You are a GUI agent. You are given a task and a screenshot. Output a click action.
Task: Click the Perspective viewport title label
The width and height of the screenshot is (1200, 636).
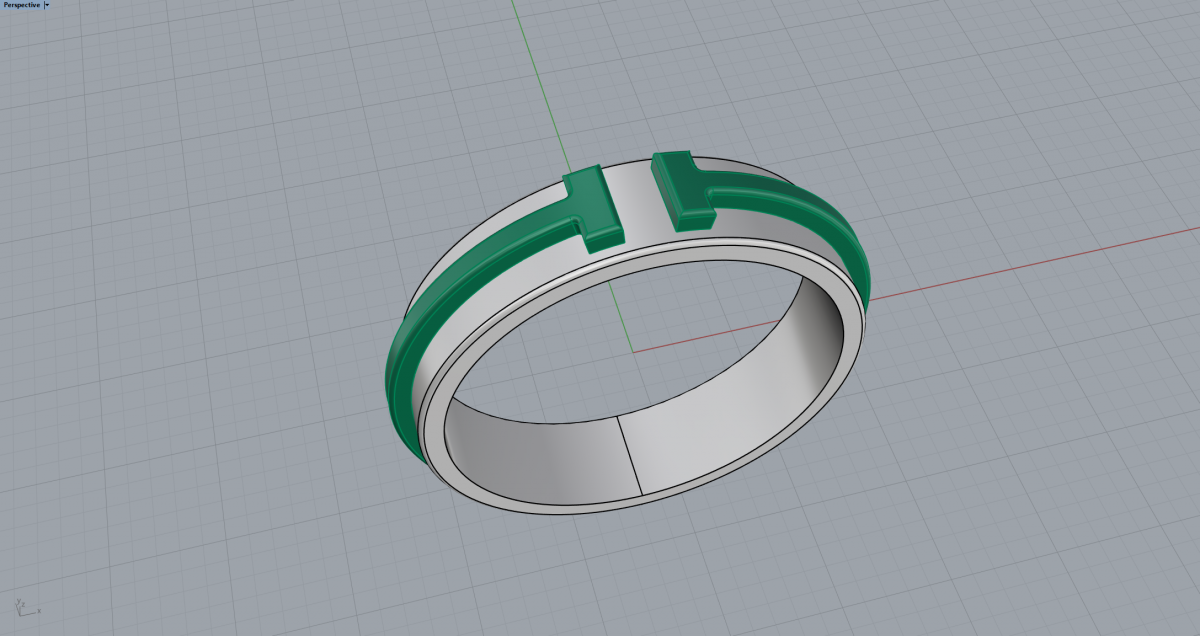21,5
